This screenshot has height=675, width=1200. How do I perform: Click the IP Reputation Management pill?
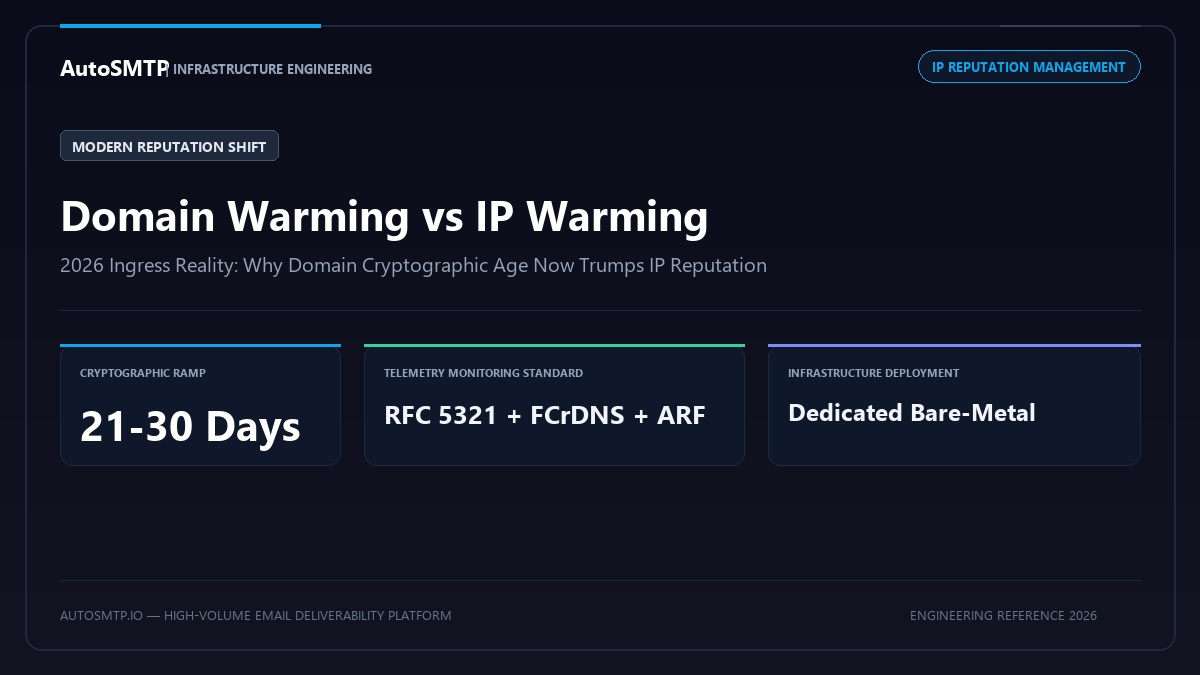pos(1029,67)
